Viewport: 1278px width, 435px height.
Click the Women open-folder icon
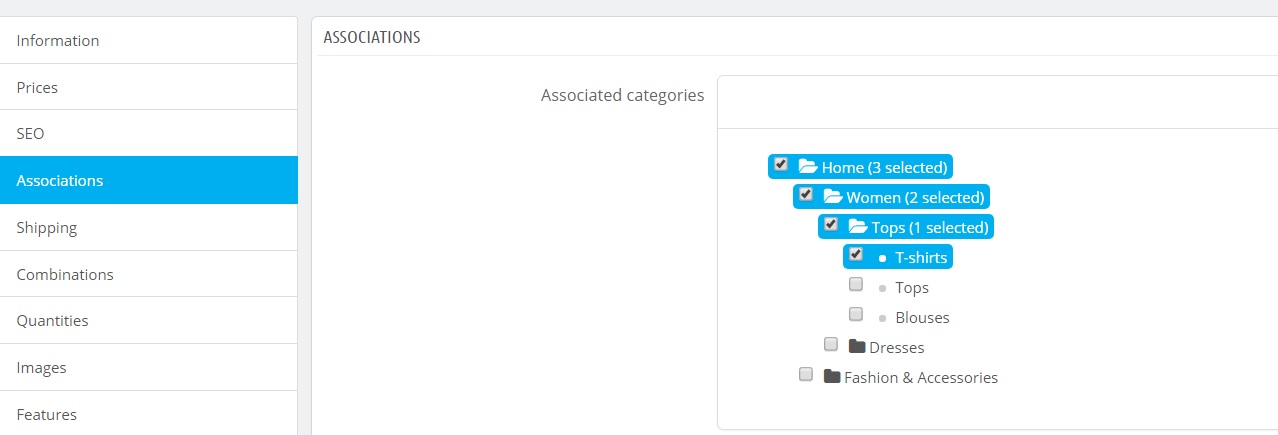(833, 197)
